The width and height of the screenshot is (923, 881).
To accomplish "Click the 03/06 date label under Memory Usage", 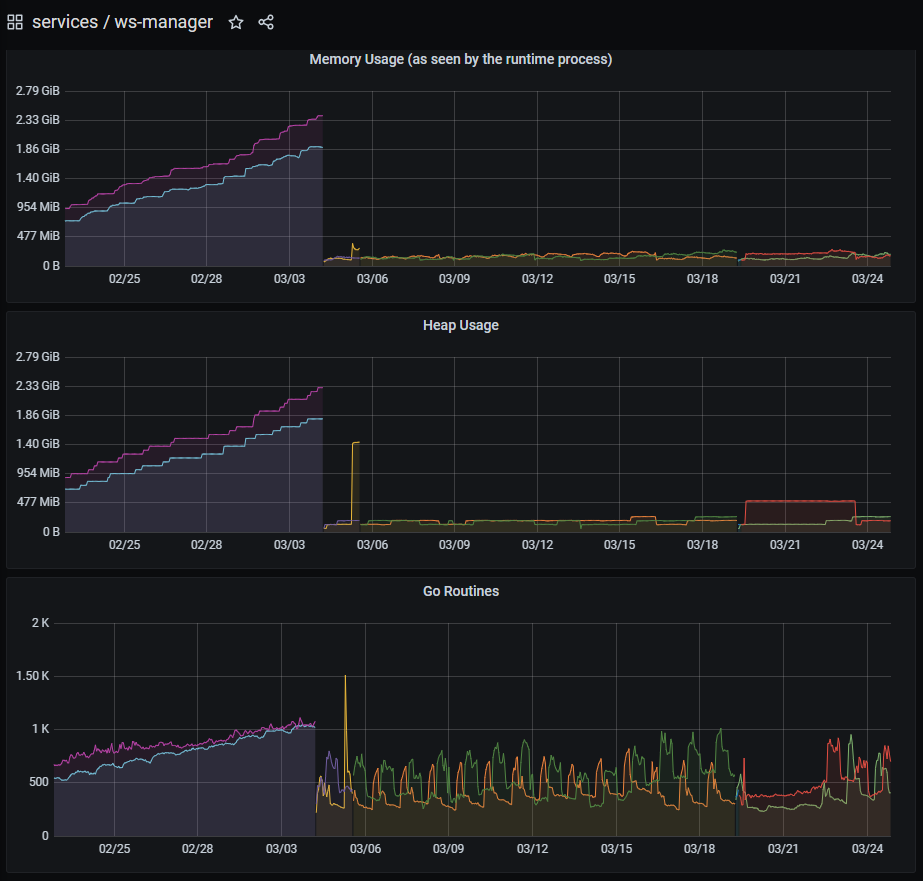I will point(372,279).
